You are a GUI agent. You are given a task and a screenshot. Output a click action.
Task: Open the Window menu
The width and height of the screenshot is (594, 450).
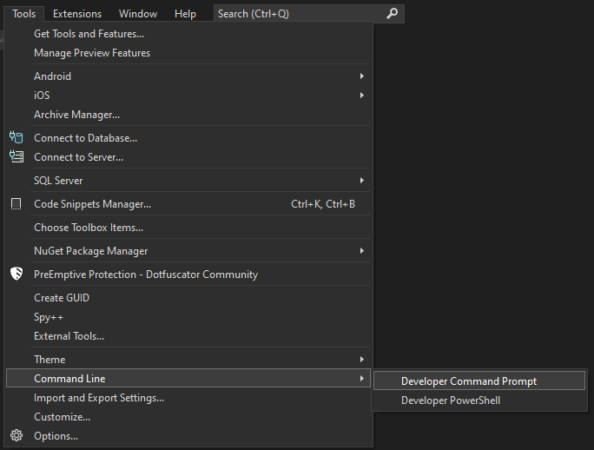(138, 14)
